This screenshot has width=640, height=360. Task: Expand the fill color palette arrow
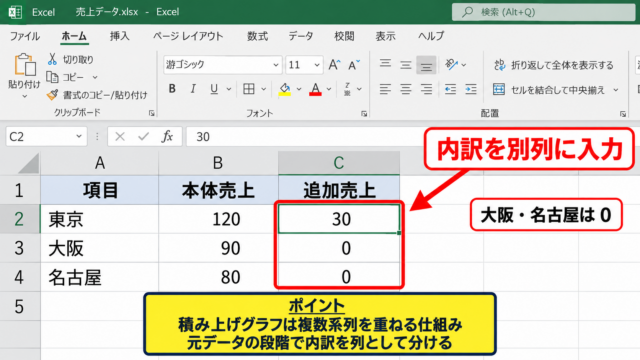point(299,89)
